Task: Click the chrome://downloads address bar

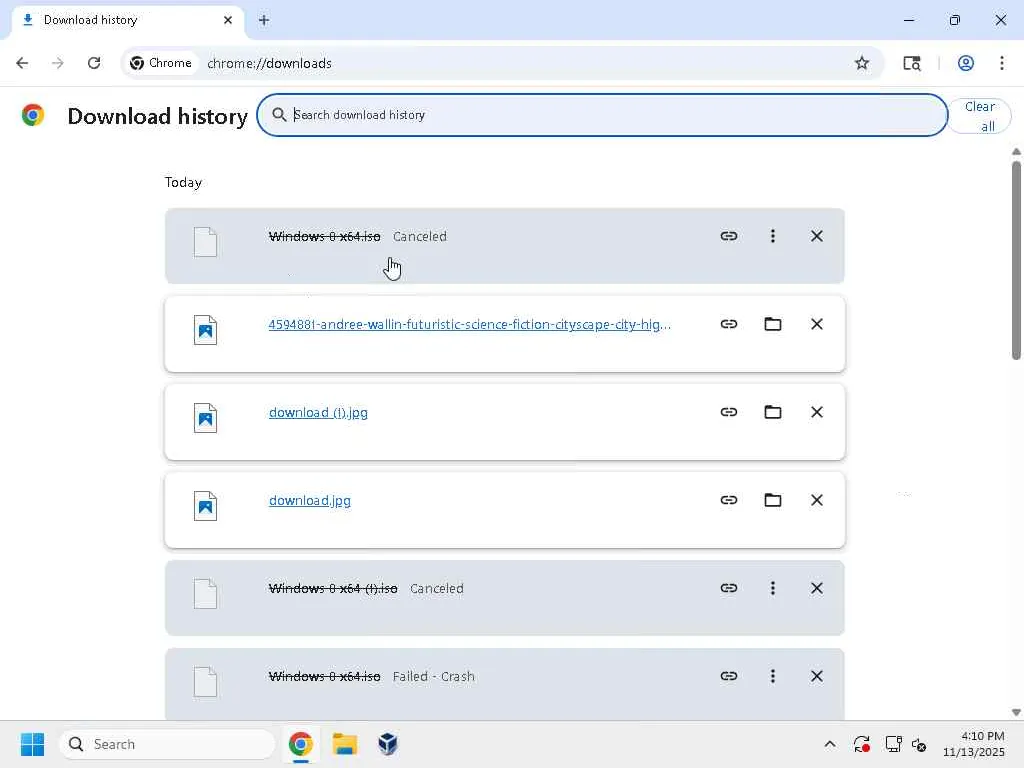Action: 269,63
